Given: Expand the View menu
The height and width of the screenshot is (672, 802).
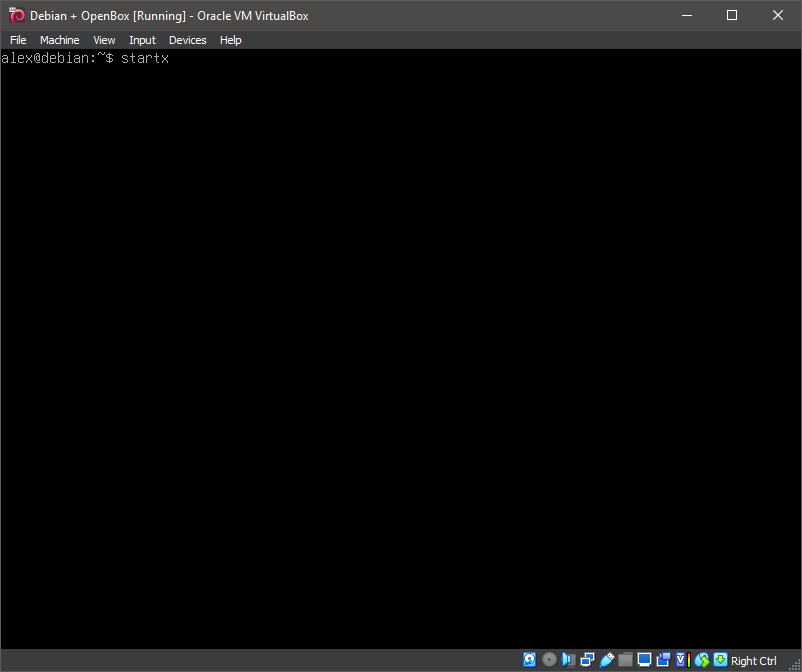Looking at the screenshot, I should [104, 40].
